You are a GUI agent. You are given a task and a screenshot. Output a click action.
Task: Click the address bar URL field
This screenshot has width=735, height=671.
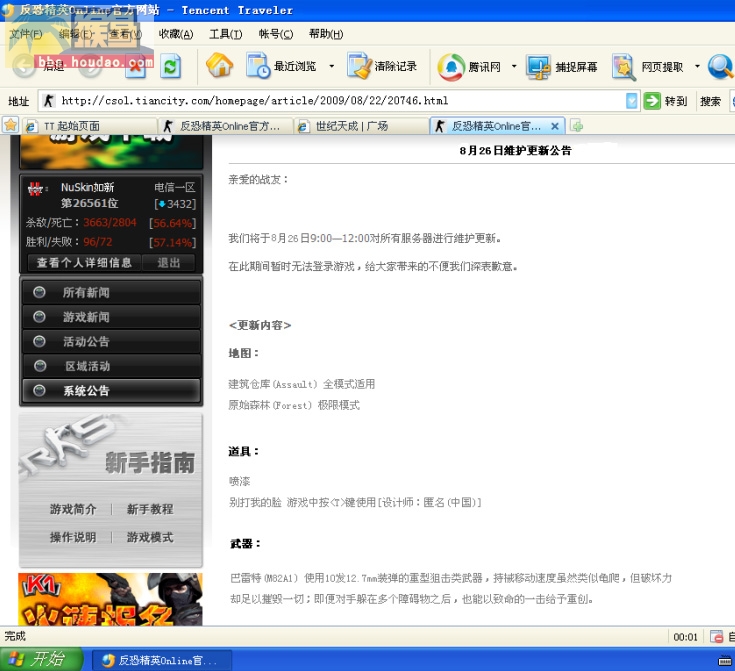(x=338, y=101)
